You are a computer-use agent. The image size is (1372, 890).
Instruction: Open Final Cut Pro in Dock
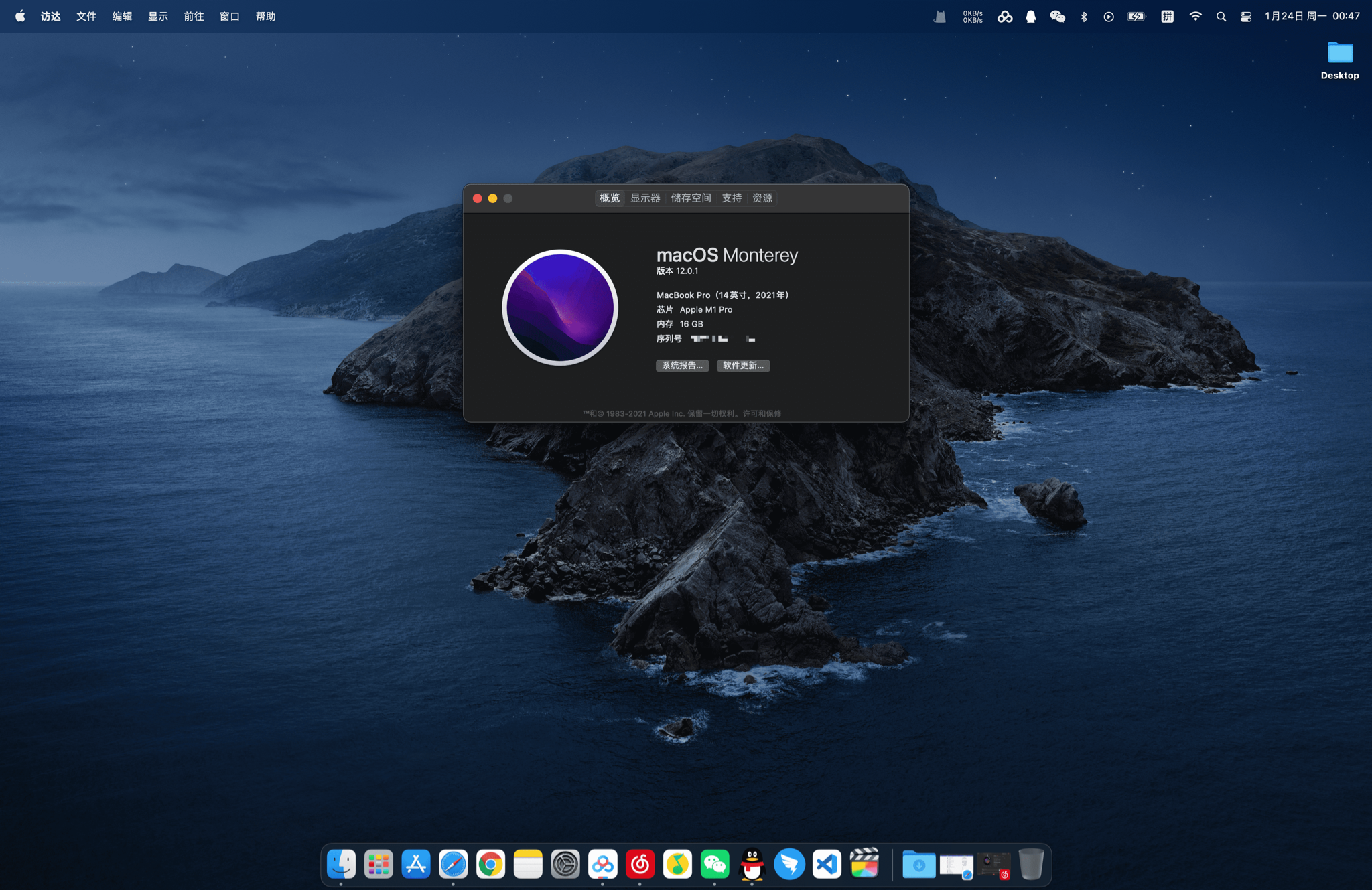tap(864, 864)
